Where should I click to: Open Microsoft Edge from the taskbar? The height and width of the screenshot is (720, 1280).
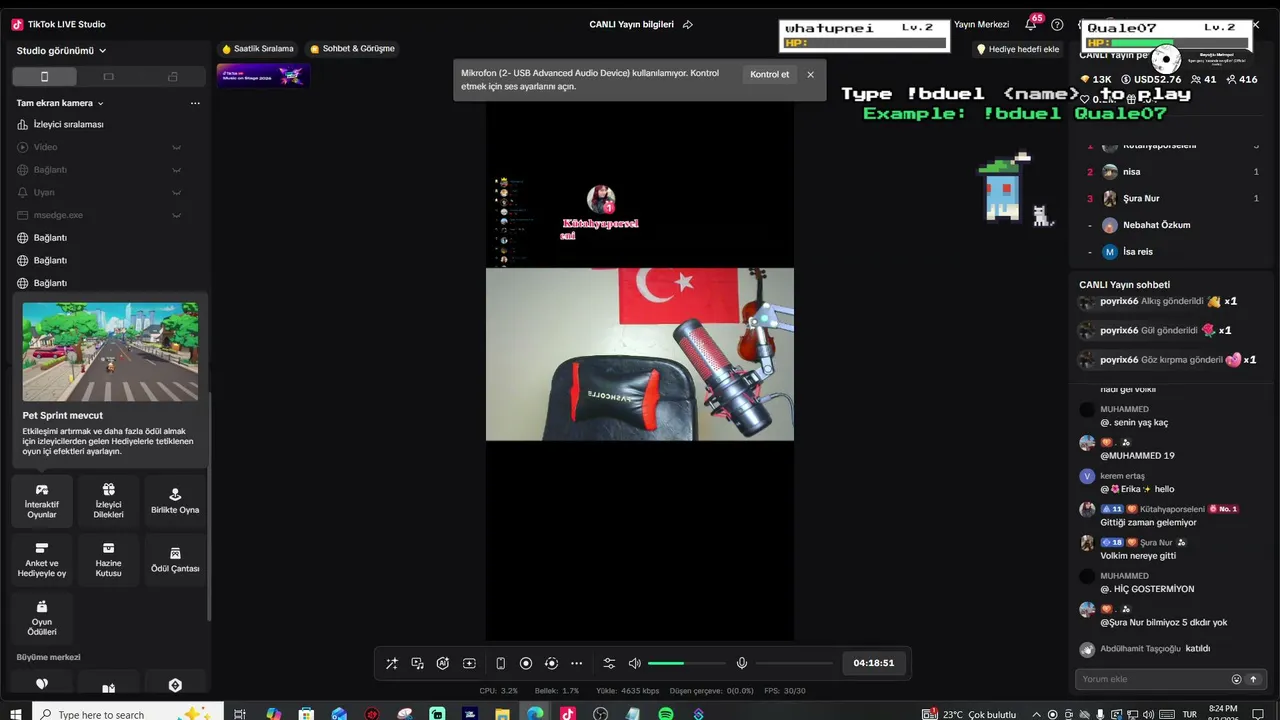point(535,714)
